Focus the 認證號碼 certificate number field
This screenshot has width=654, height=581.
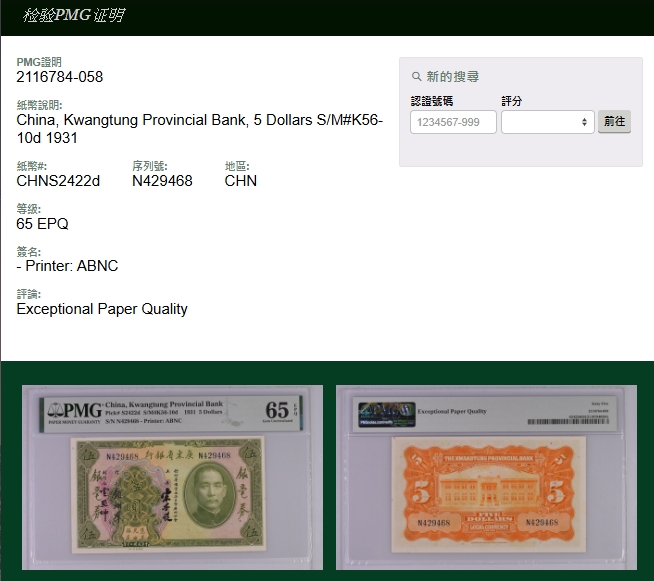tap(453, 122)
